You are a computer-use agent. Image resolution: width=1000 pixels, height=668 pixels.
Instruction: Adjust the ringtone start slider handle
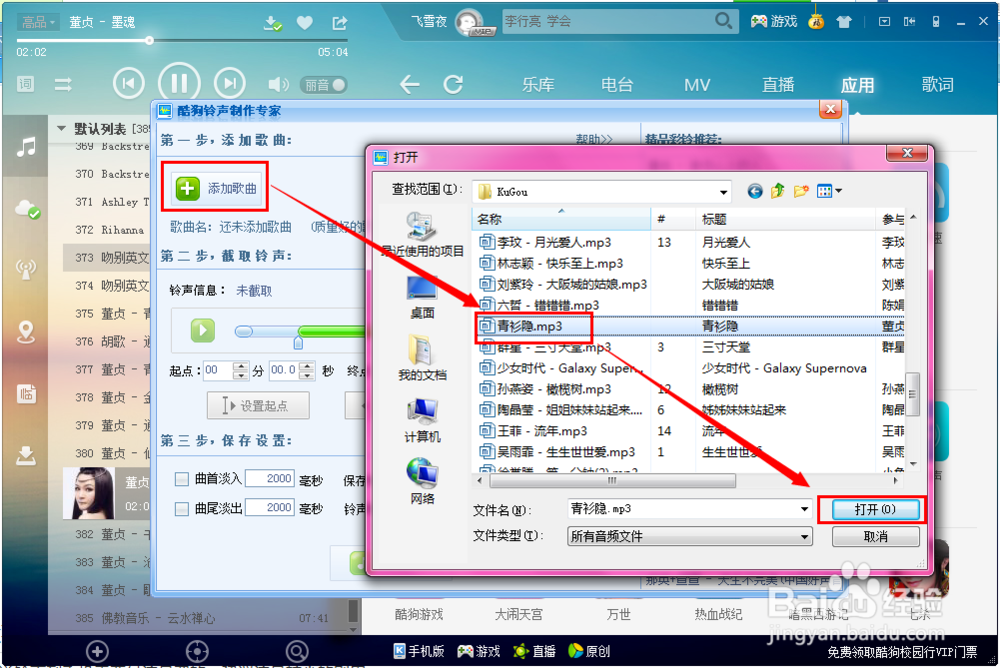pyautogui.click(x=298, y=343)
